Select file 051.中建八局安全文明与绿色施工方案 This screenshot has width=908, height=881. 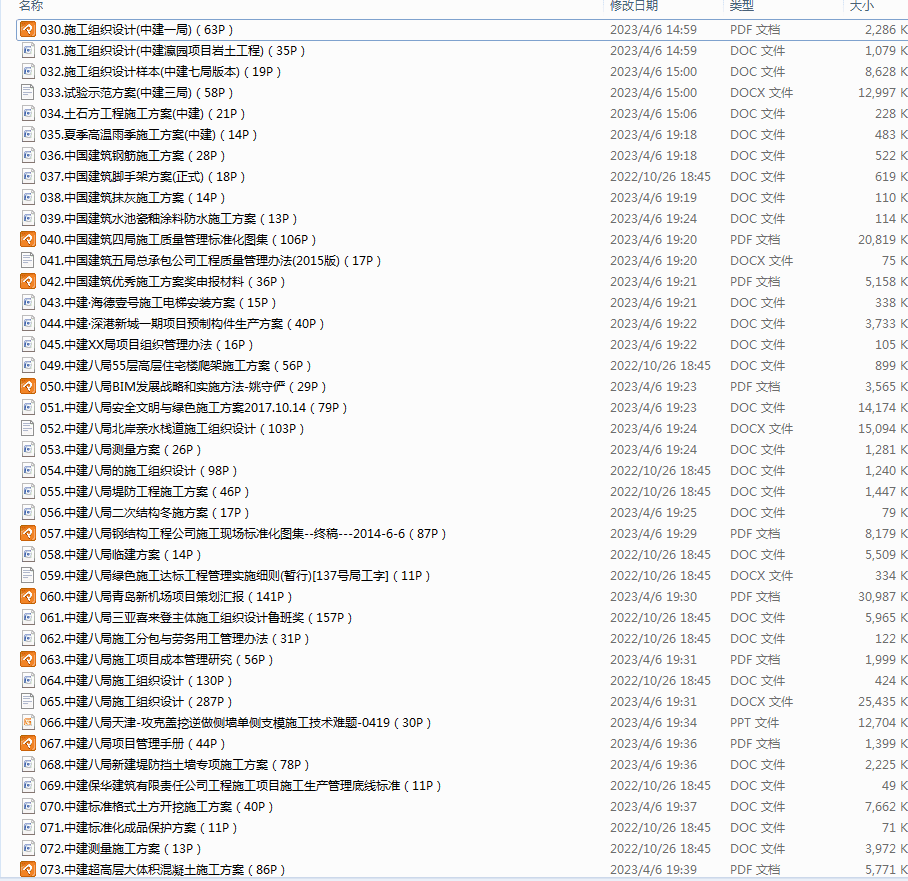pos(193,407)
